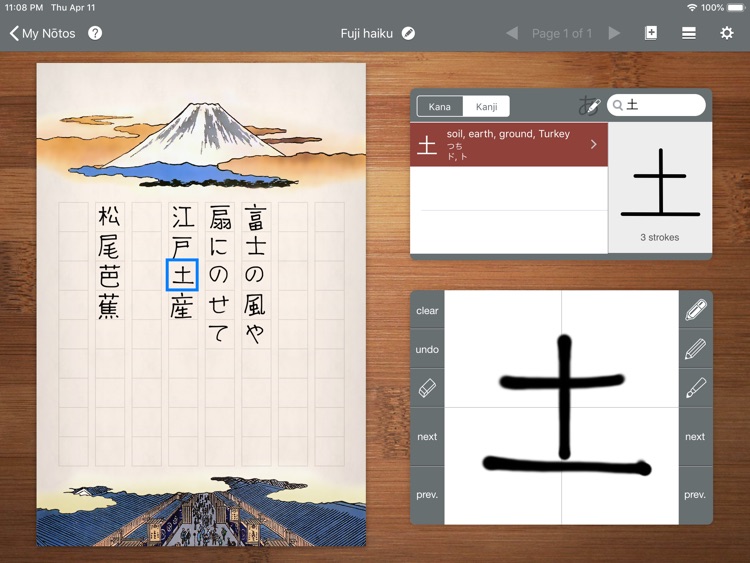This screenshot has height=563, width=750.
Task: Left next button in drawing panel
Action: 427,436
